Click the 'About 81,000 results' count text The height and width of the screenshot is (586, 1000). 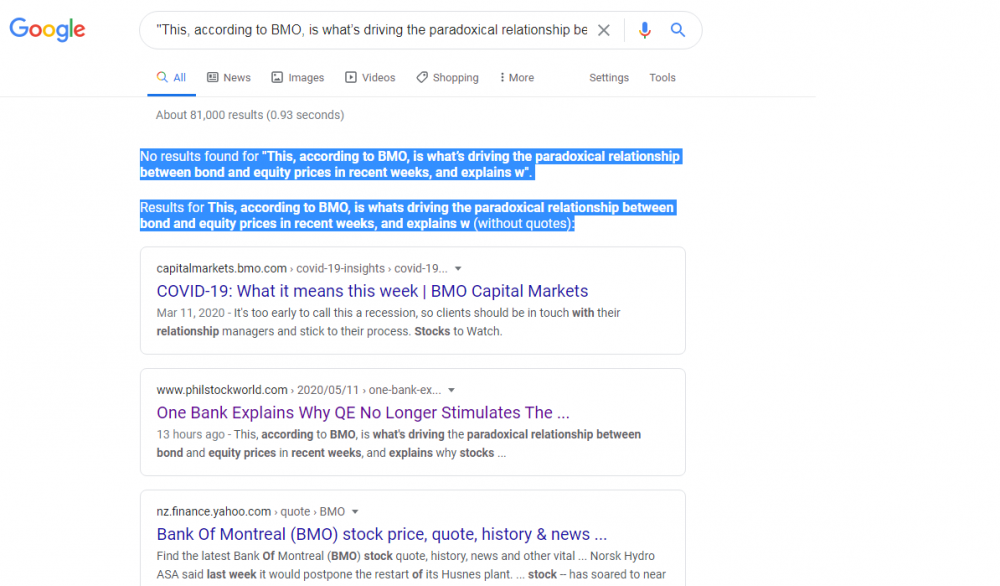(x=250, y=115)
